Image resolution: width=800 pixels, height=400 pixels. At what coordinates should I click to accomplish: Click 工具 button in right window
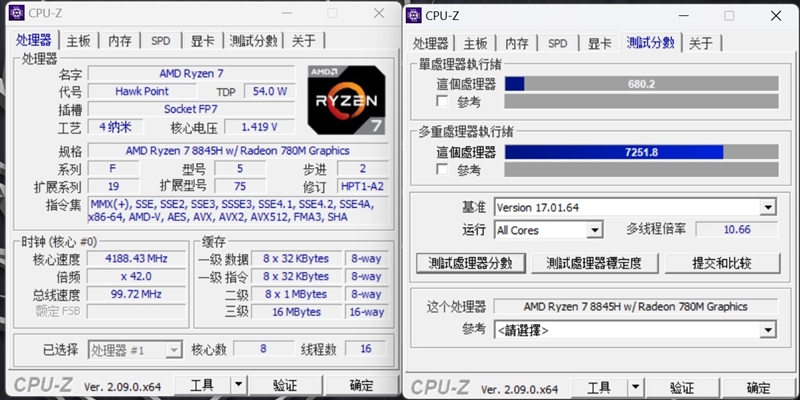coord(599,388)
